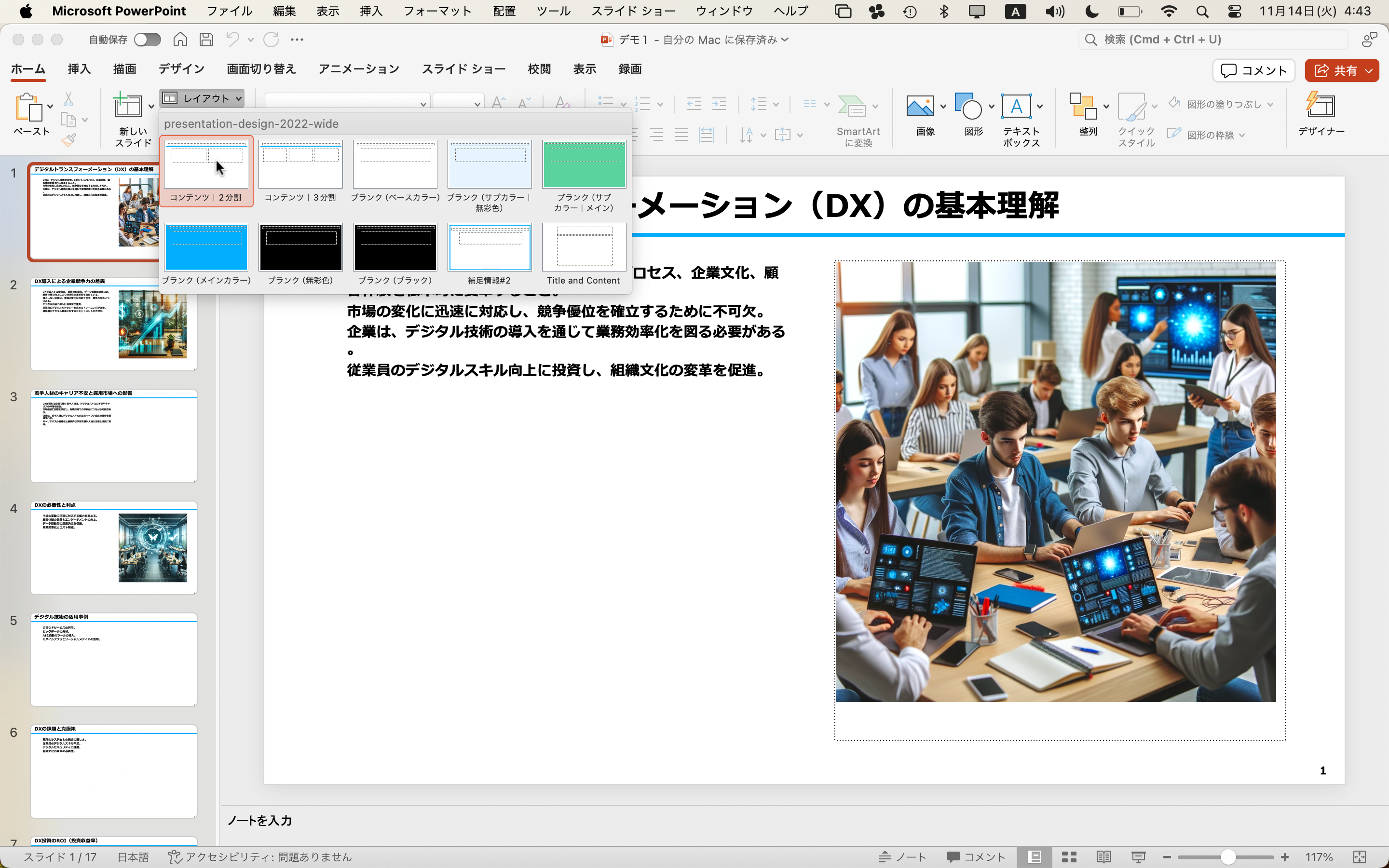Select slide 4 thumbnail

(x=114, y=547)
